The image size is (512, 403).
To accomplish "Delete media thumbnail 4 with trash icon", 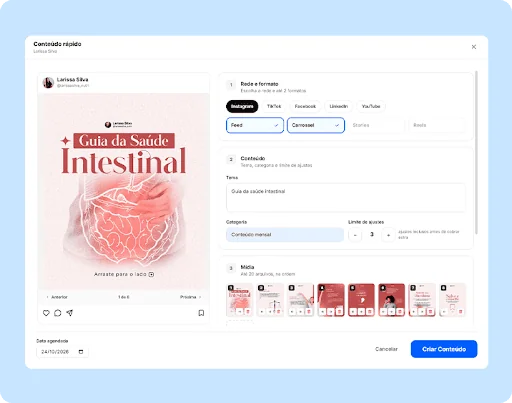I will click(339, 311).
